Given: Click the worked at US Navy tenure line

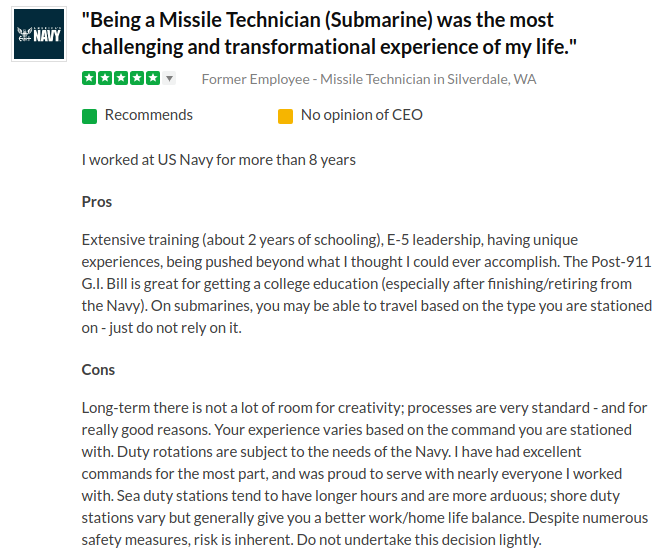Looking at the screenshot, I should click(218, 159).
